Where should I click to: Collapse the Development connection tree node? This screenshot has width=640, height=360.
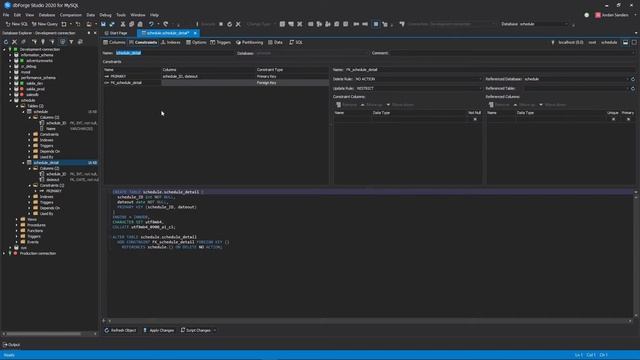(4, 49)
